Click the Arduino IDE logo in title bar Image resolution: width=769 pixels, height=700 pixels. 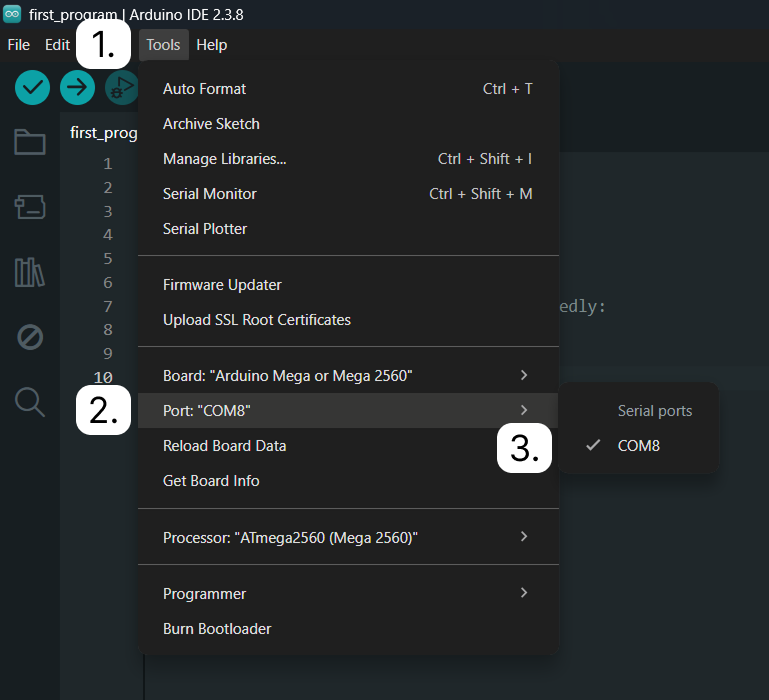[x=12, y=14]
